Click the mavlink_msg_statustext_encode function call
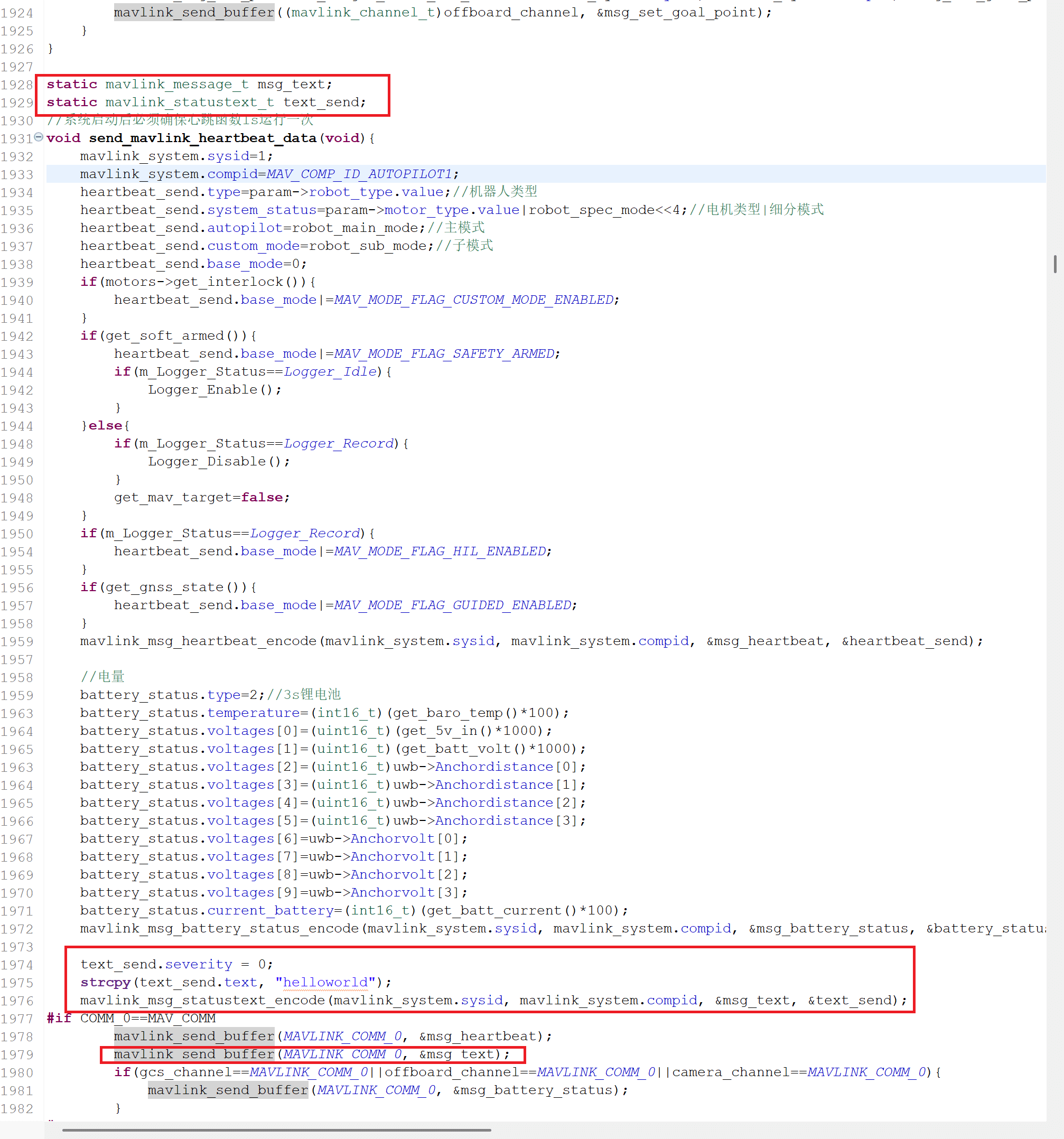This screenshot has height=1139, width=1064. [x=202, y=1001]
